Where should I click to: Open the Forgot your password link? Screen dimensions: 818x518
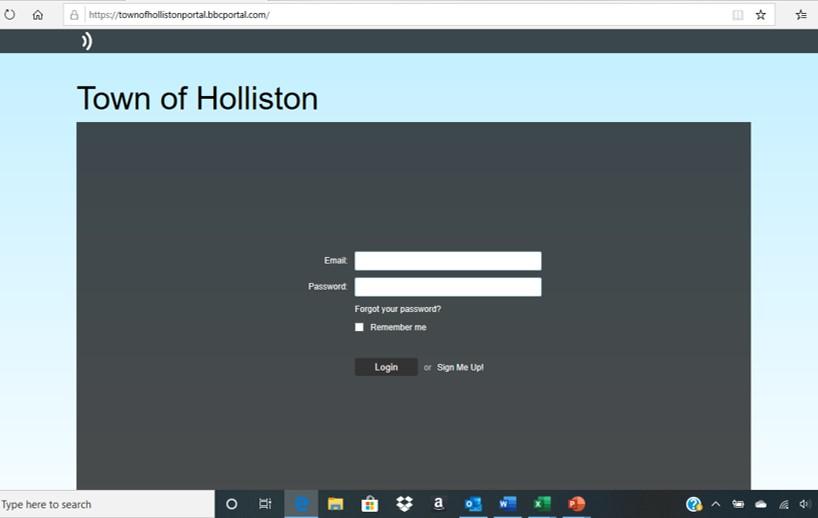point(398,309)
